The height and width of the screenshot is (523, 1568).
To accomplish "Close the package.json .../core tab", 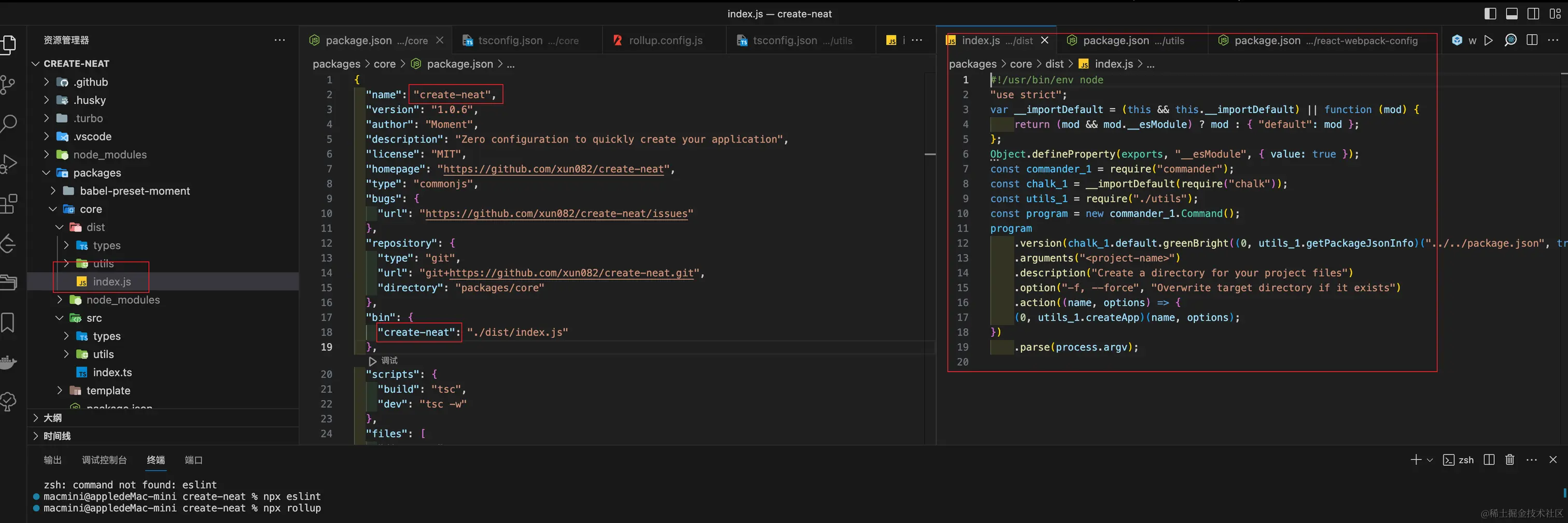I will [x=440, y=40].
